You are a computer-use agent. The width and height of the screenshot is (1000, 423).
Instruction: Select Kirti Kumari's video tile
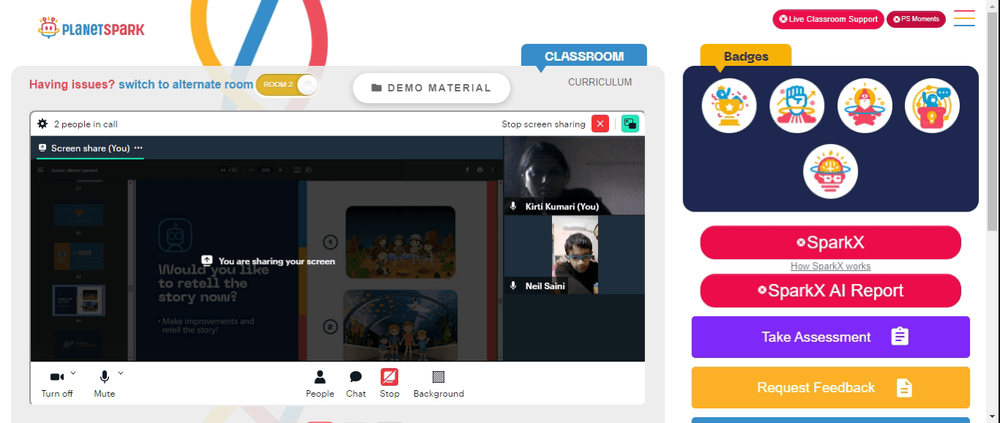(x=574, y=175)
